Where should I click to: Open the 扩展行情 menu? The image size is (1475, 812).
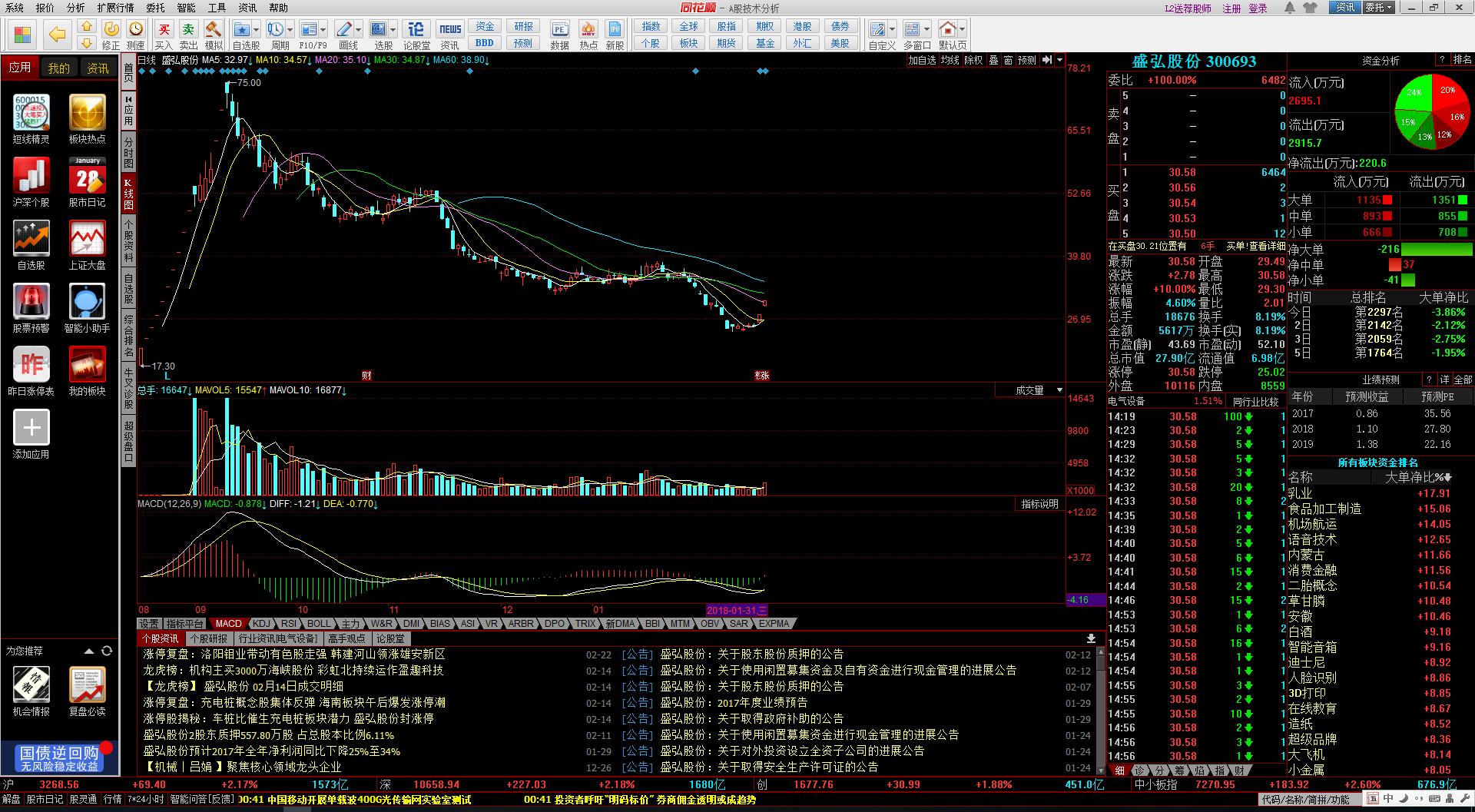pyautogui.click(x=115, y=8)
